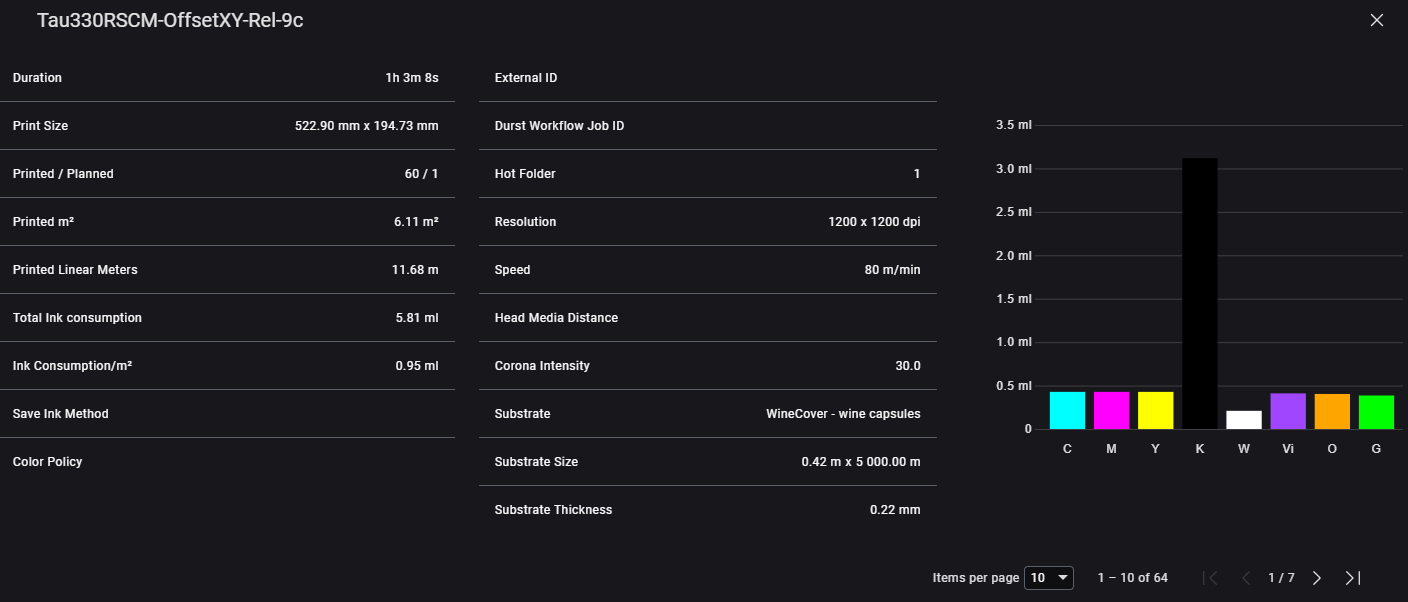Close the Tau330RSCM job details dialog

(1376, 21)
